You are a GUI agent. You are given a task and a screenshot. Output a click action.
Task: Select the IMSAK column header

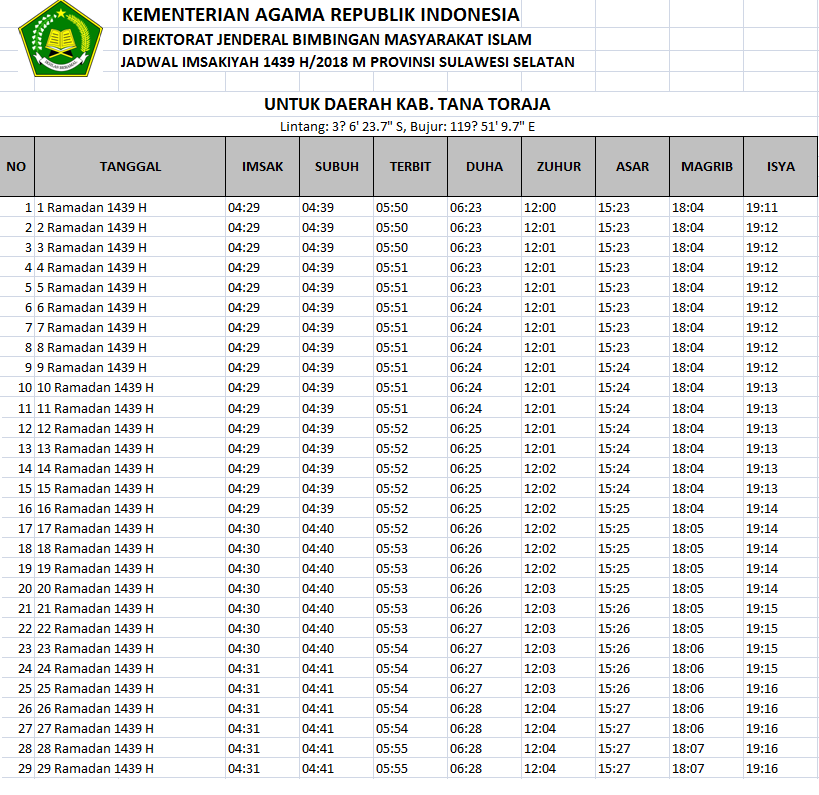(262, 167)
